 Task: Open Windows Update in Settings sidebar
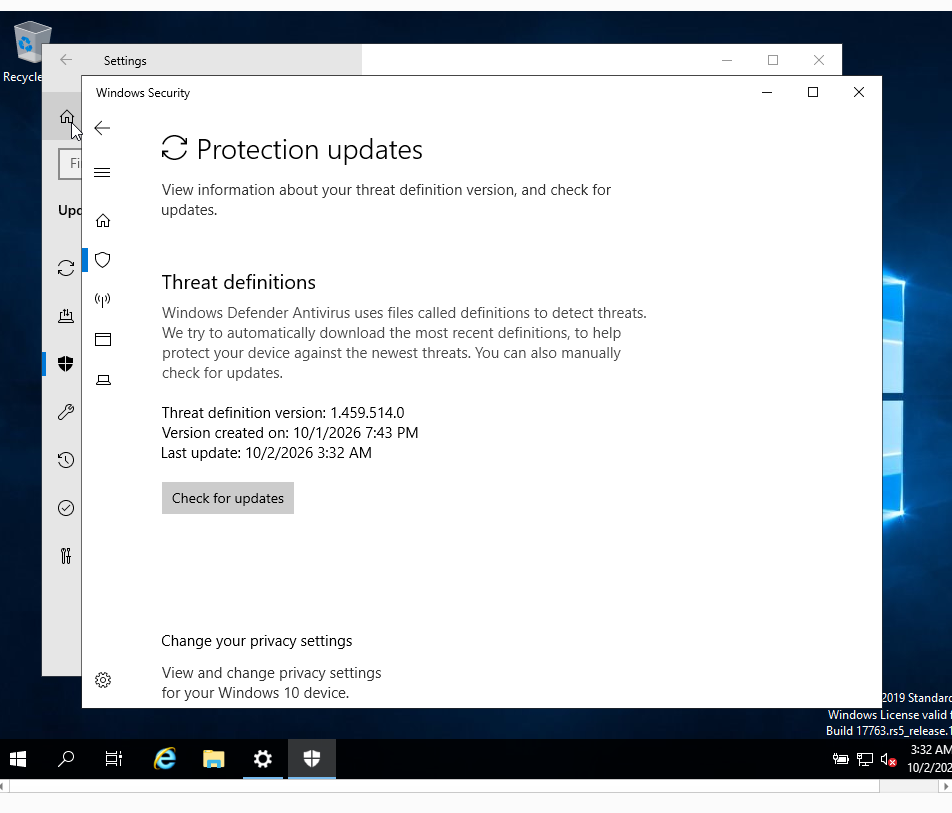pos(66,268)
